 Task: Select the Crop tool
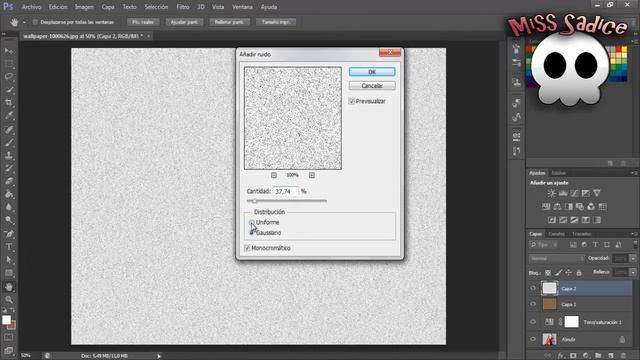coord(9,102)
